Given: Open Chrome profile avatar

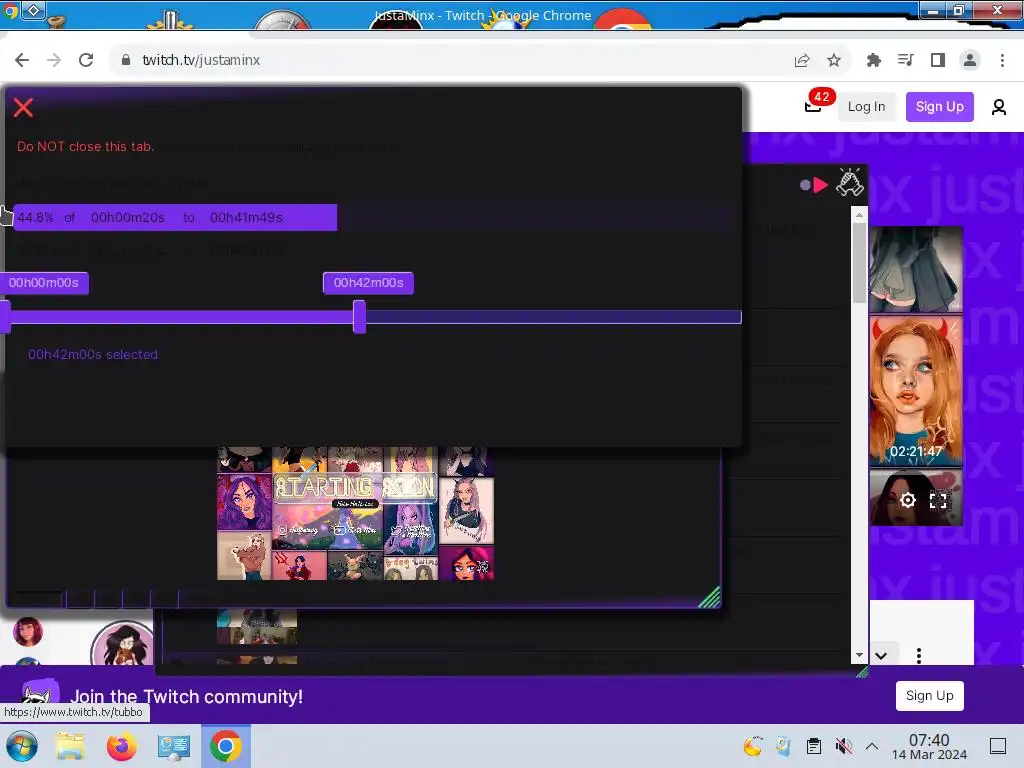Looking at the screenshot, I should point(970,60).
